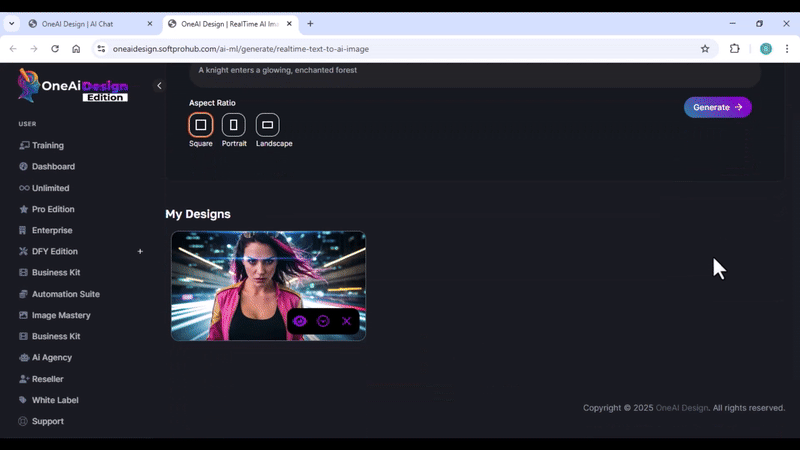800x450 pixels.
Task: Click the address bar URL
Action: pyautogui.click(x=241, y=49)
